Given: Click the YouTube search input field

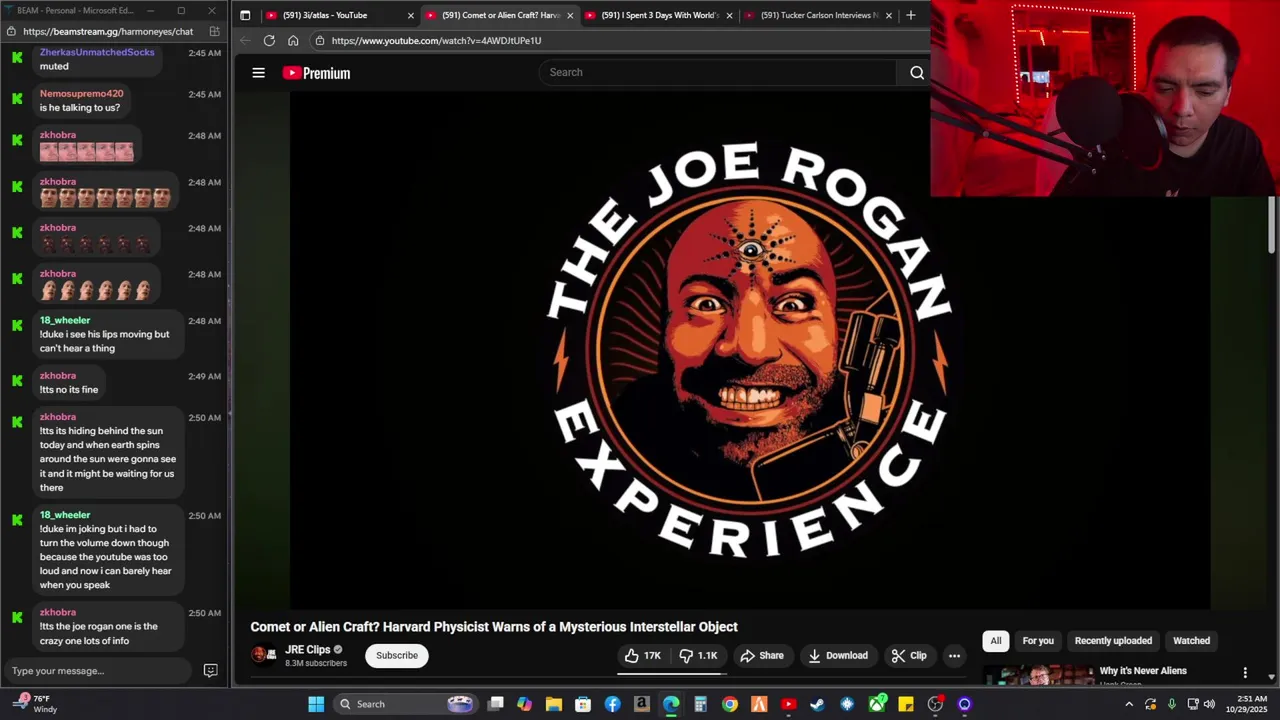Looking at the screenshot, I should point(720,72).
